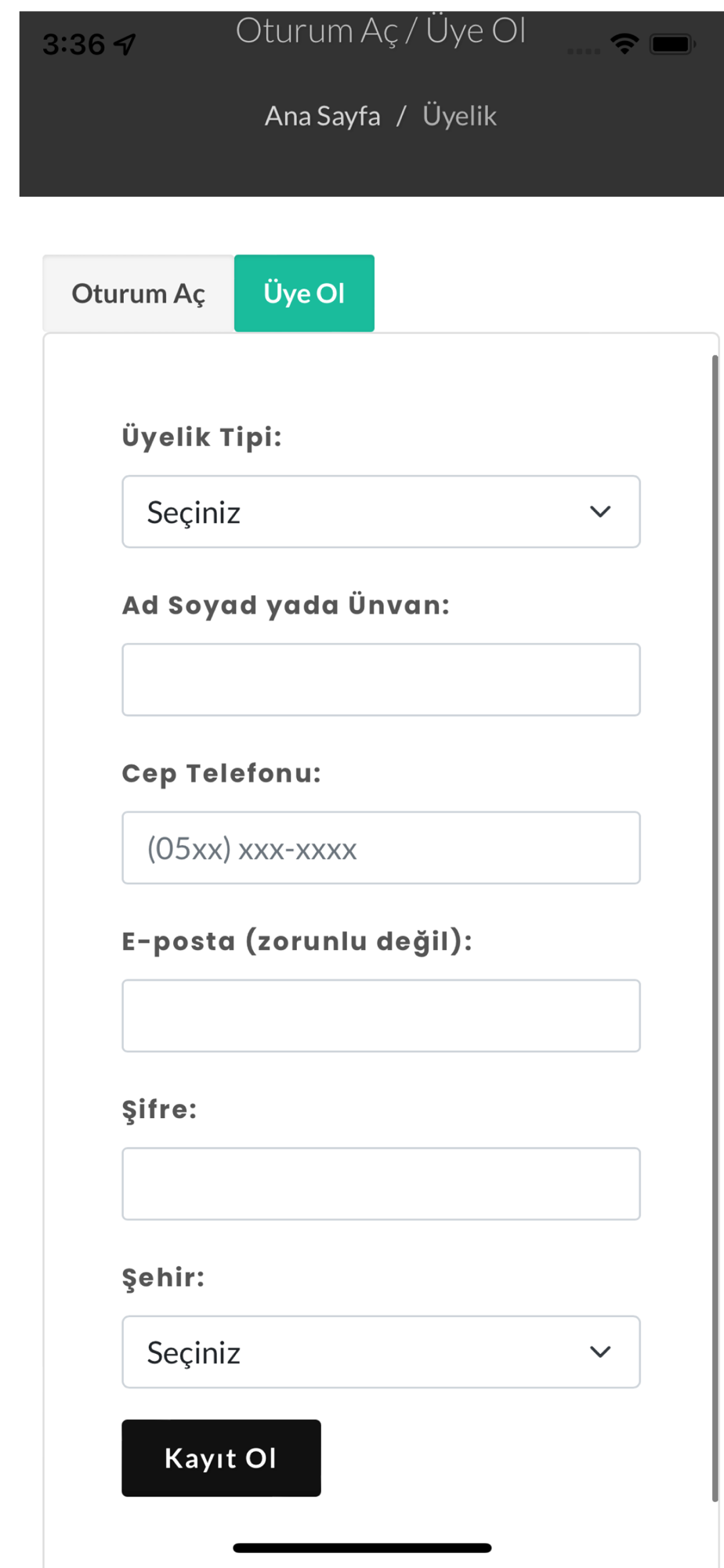Screen dimensions: 724x1568
Task: Expand the Şehir city dropdown
Action: point(381,1352)
